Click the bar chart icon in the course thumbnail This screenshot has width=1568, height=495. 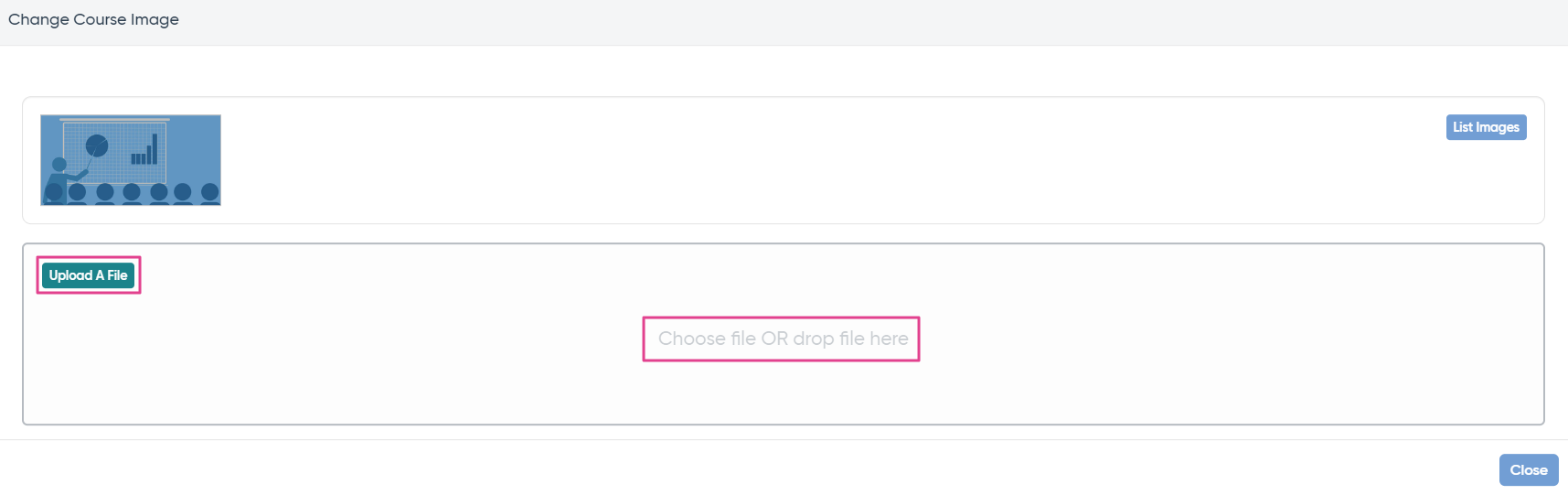tap(144, 151)
